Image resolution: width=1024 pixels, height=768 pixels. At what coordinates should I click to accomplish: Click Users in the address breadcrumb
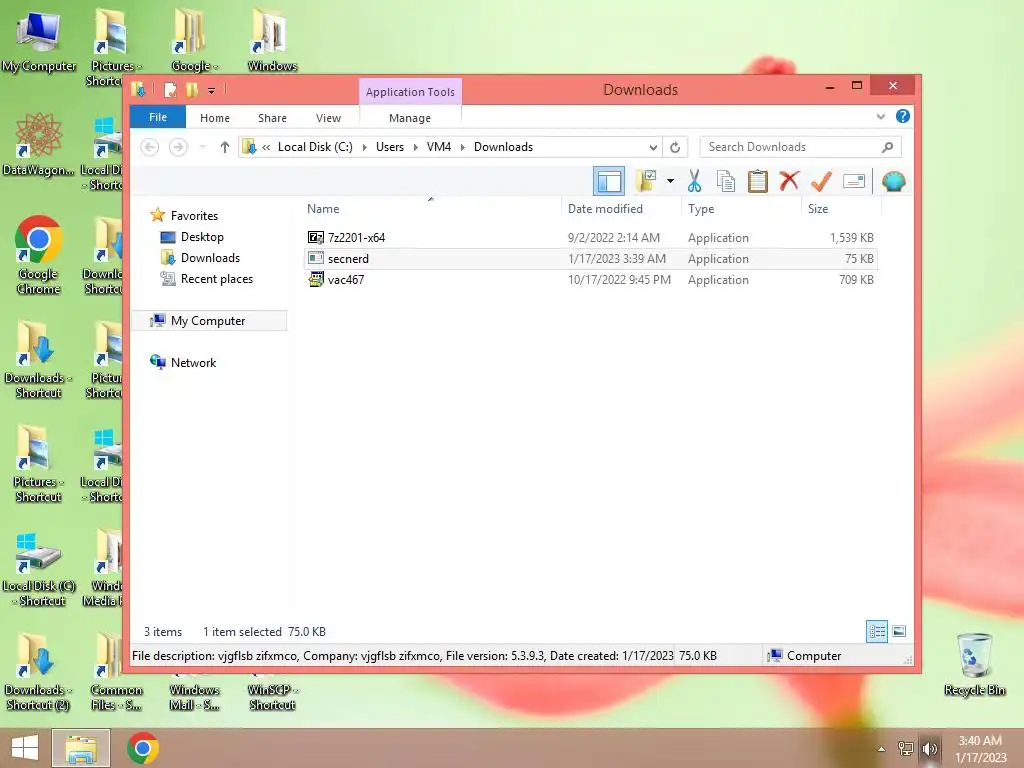click(390, 147)
